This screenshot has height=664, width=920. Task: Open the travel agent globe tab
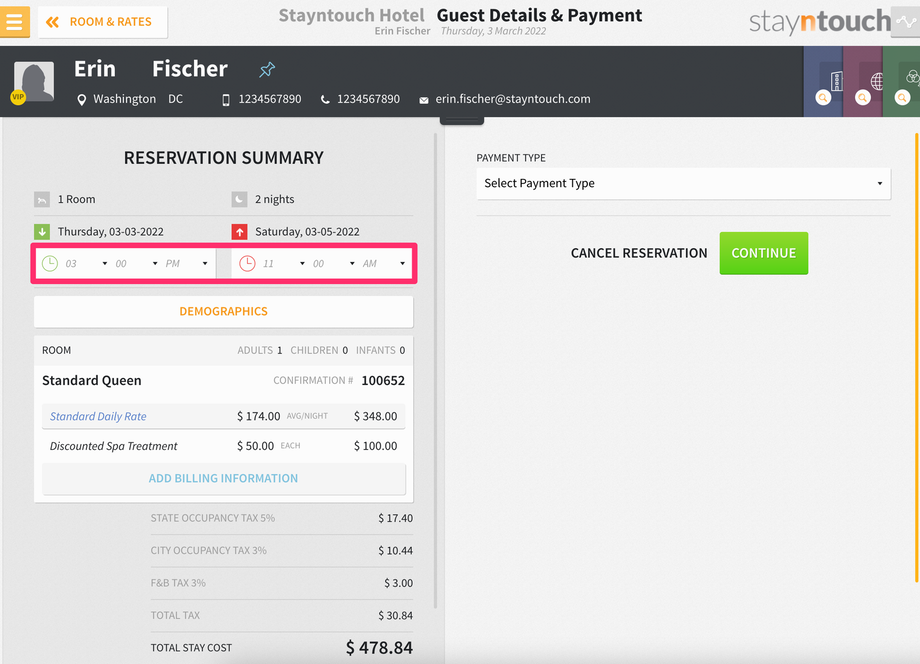tap(862, 82)
